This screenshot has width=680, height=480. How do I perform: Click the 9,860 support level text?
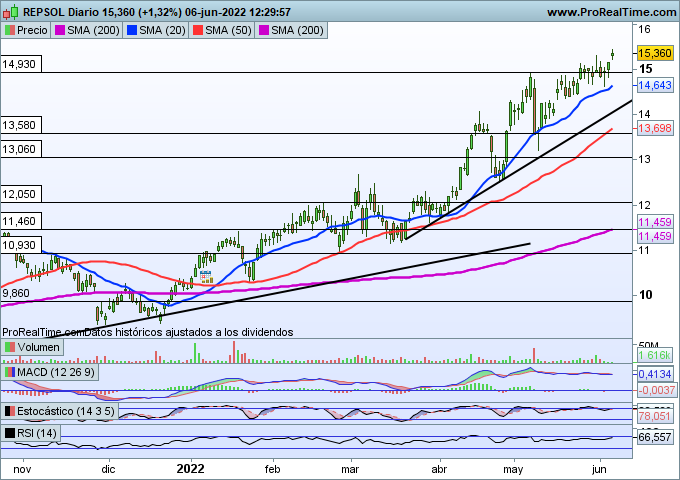click(16, 293)
